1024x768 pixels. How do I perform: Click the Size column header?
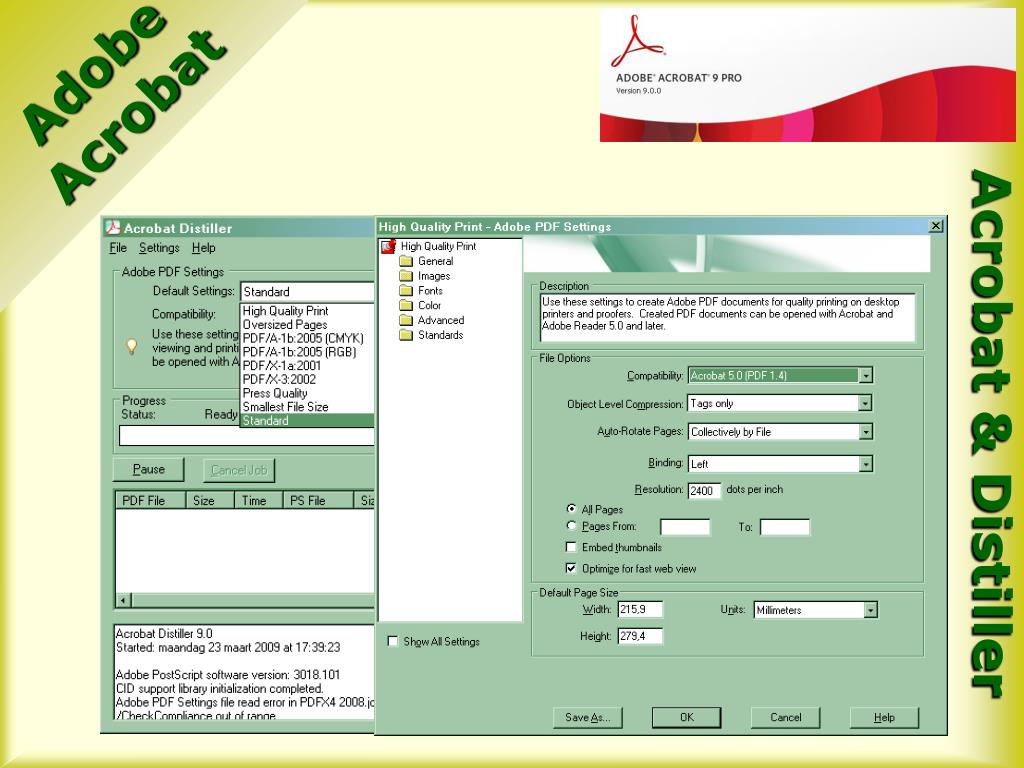tap(210, 500)
